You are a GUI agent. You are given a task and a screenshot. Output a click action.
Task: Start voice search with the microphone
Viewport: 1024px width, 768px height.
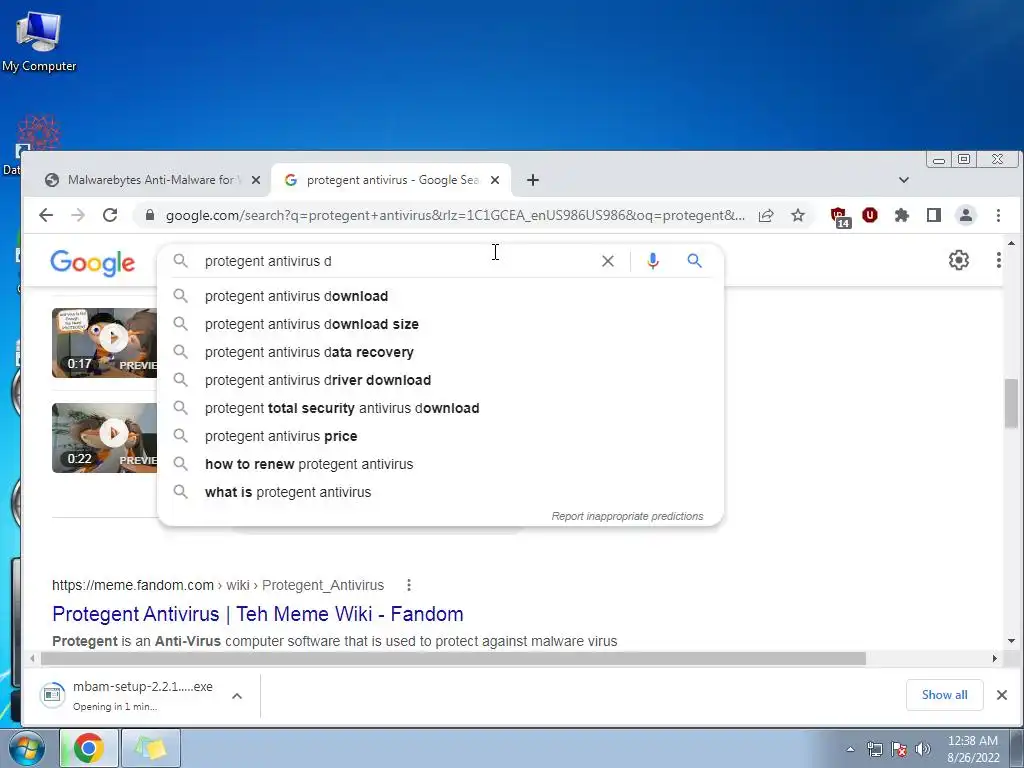(652, 261)
